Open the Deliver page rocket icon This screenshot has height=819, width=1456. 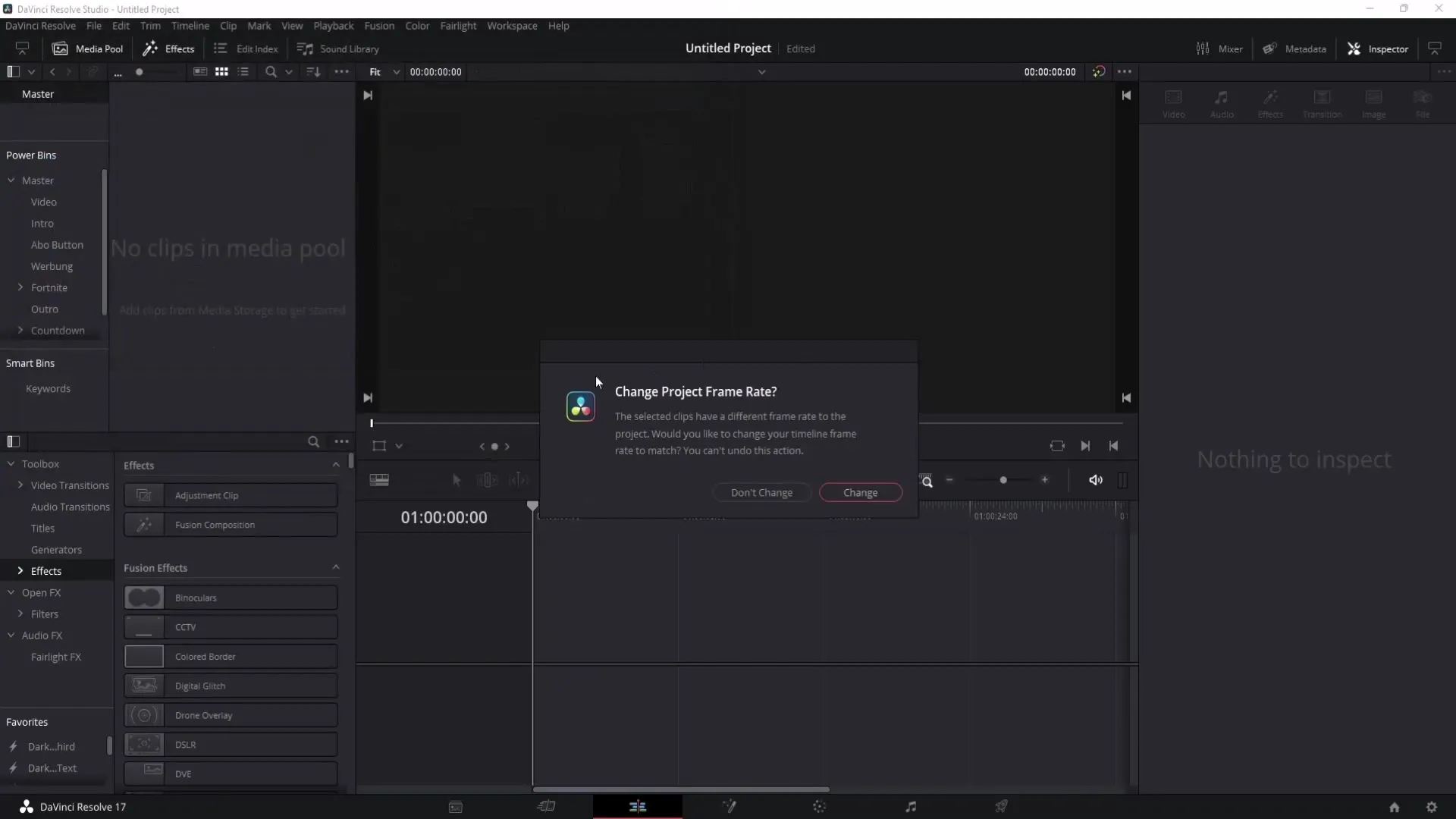click(x=1002, y=807)
